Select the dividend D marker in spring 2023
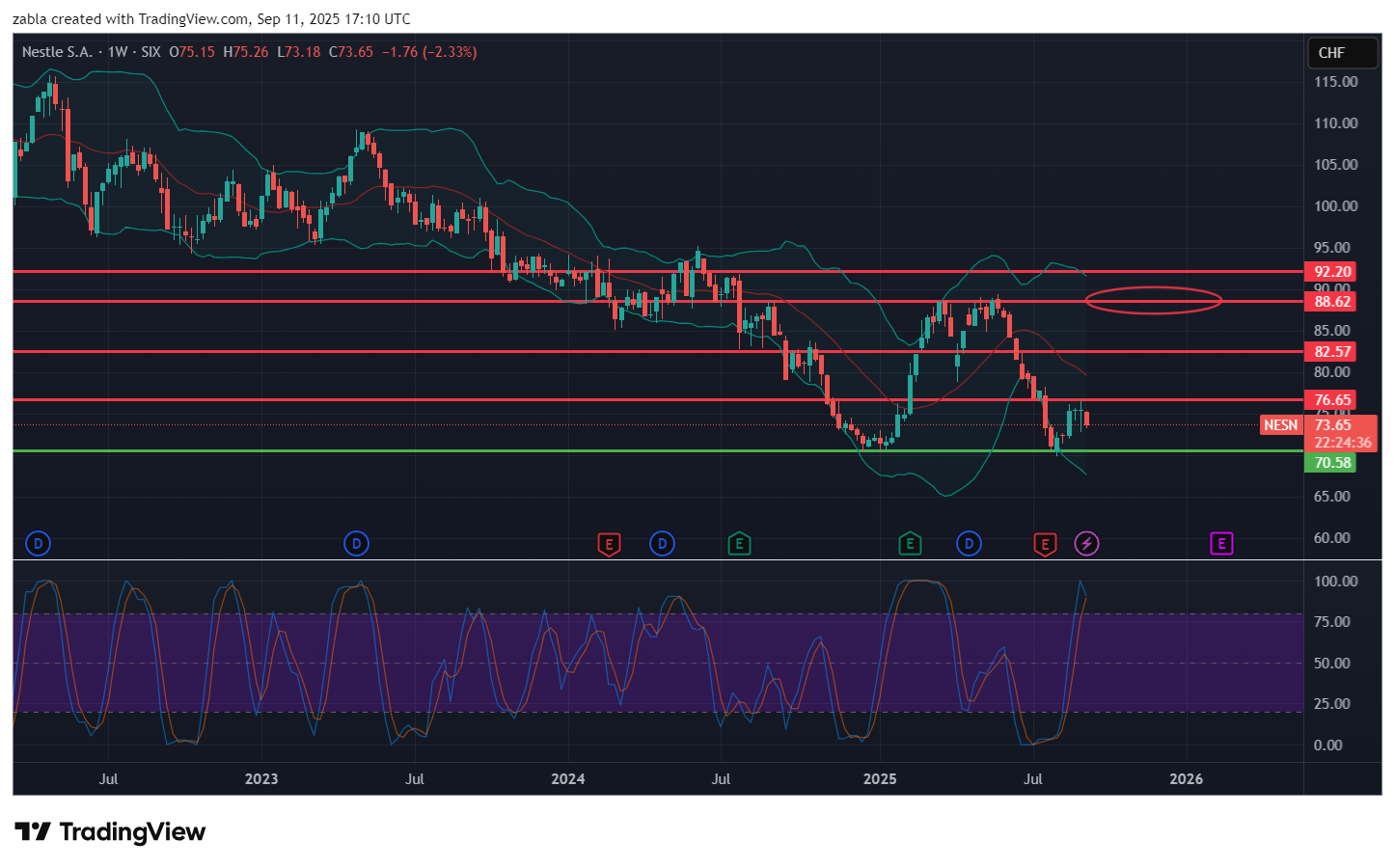This screenshot has width=1395, height=868. pos(356,544)
